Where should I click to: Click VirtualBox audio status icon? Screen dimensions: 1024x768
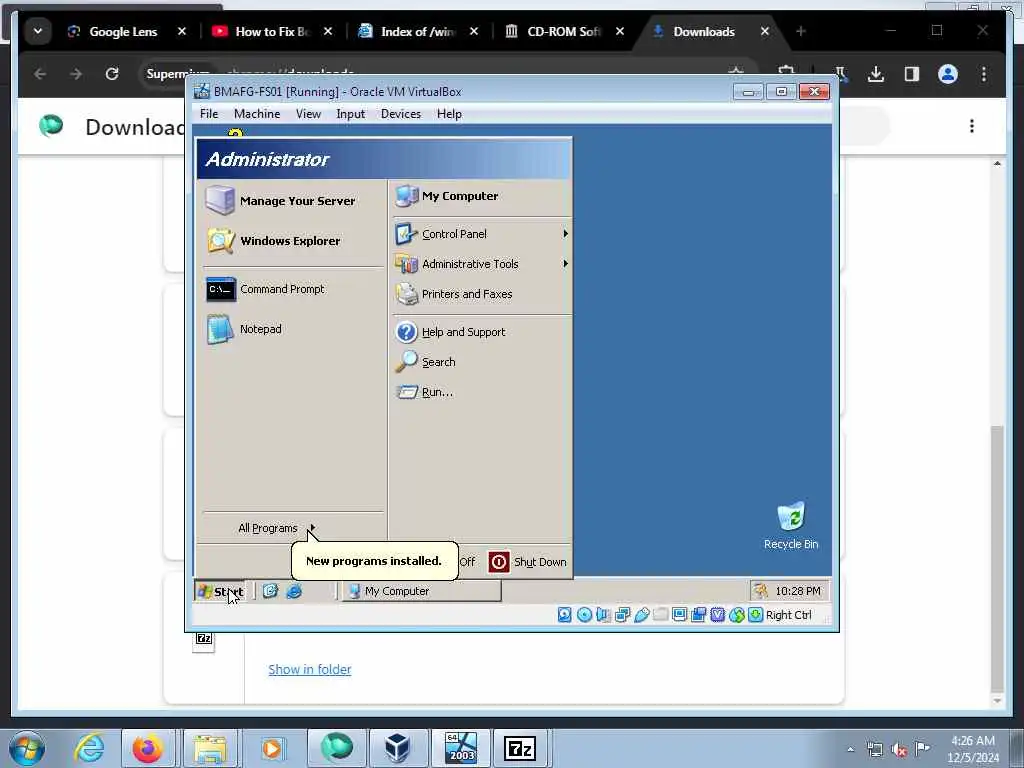point(603,615)
